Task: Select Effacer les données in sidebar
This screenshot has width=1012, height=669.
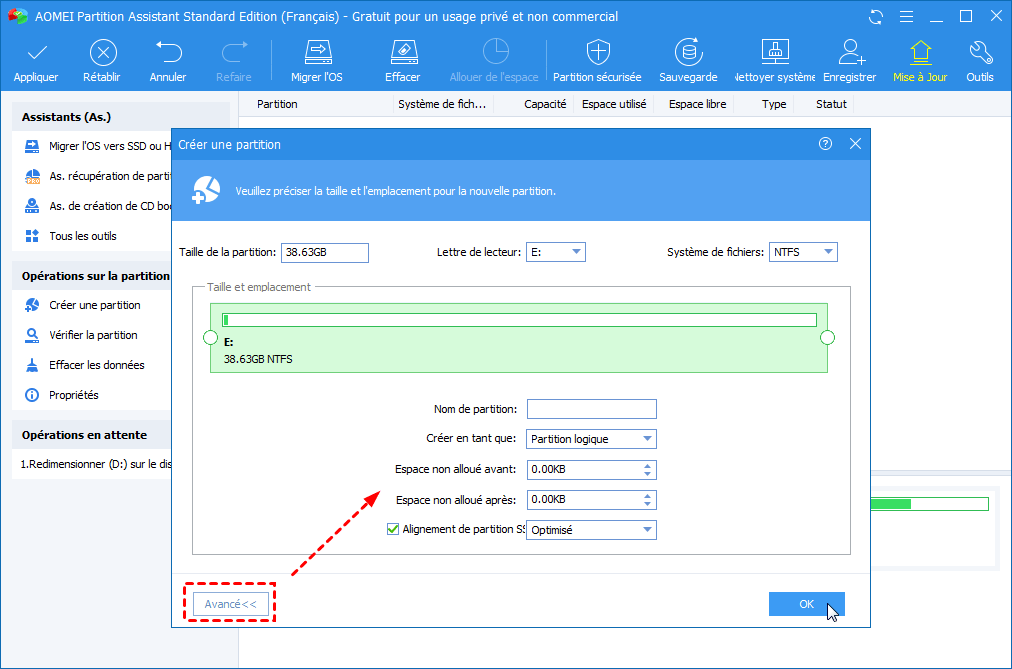Action: pos(84,365)
